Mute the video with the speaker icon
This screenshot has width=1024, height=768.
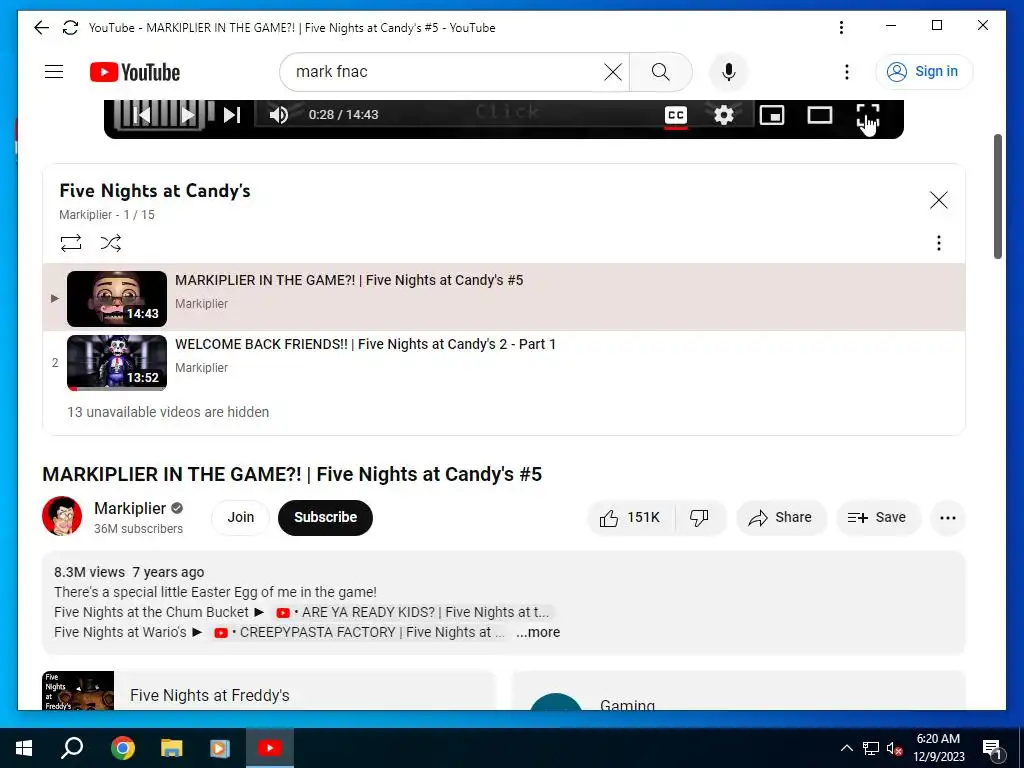click(279, 115)
